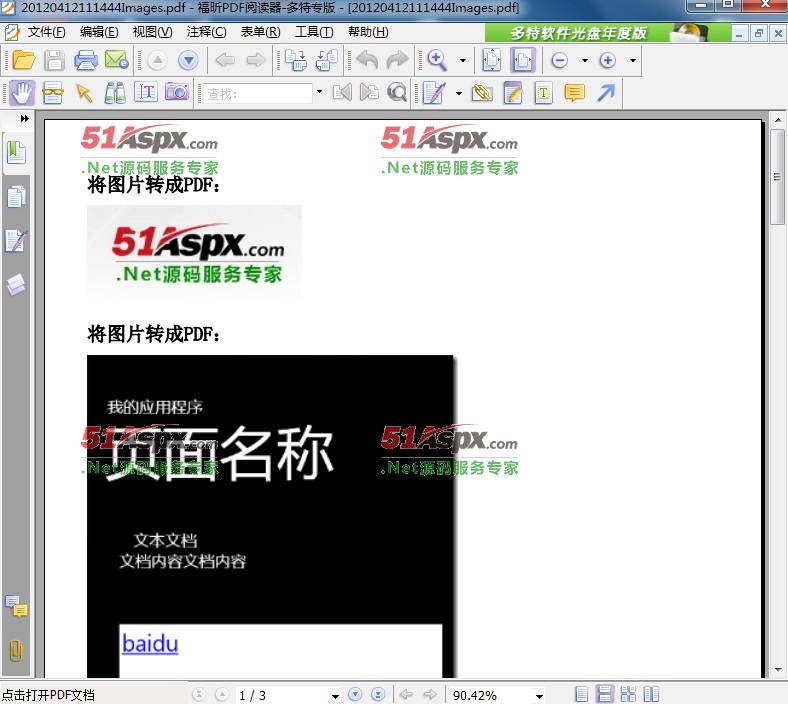Send the PDF by email icon

click(x=117, y=60)
